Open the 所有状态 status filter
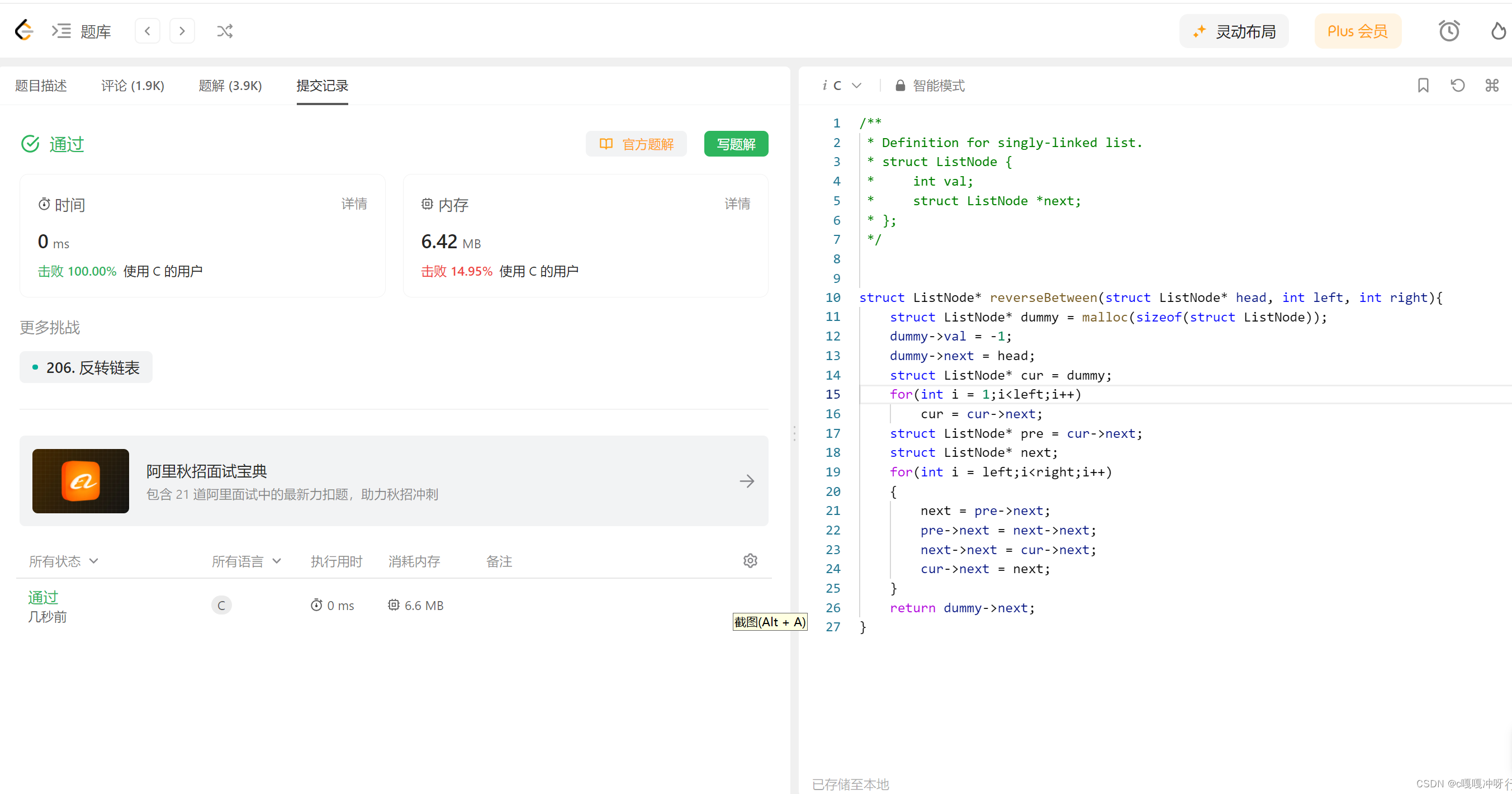The image size is (1512, 794). click(63, 561)
